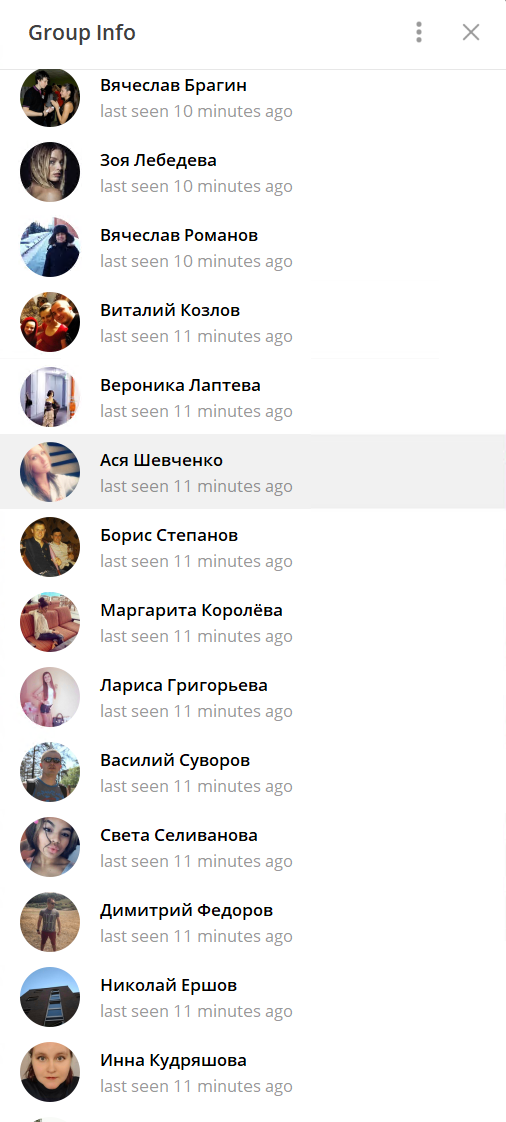Image resolution: width=506 pixels, height=1122 pixels.
Task: Open Николай Ершов's building avatar
Action: (50, 997)
